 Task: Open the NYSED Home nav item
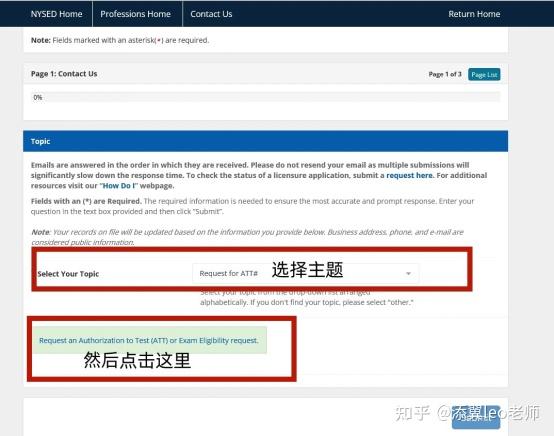coord(57,14)
